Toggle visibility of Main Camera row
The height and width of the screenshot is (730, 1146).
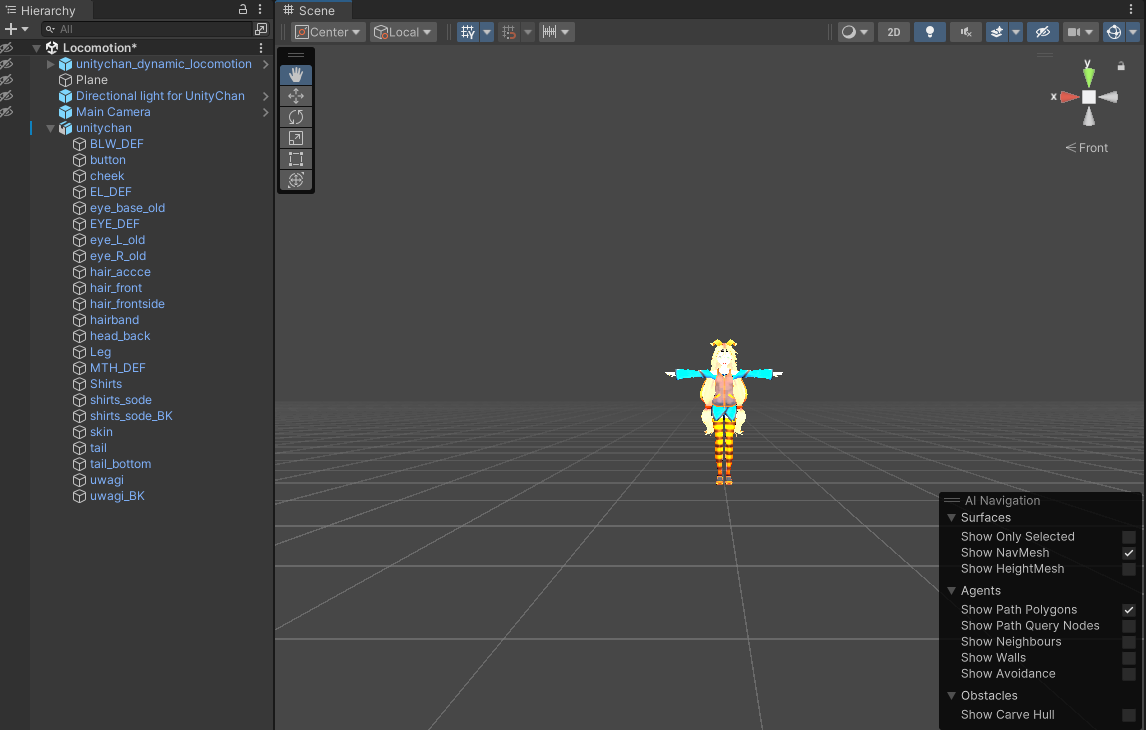pos(7,112)
